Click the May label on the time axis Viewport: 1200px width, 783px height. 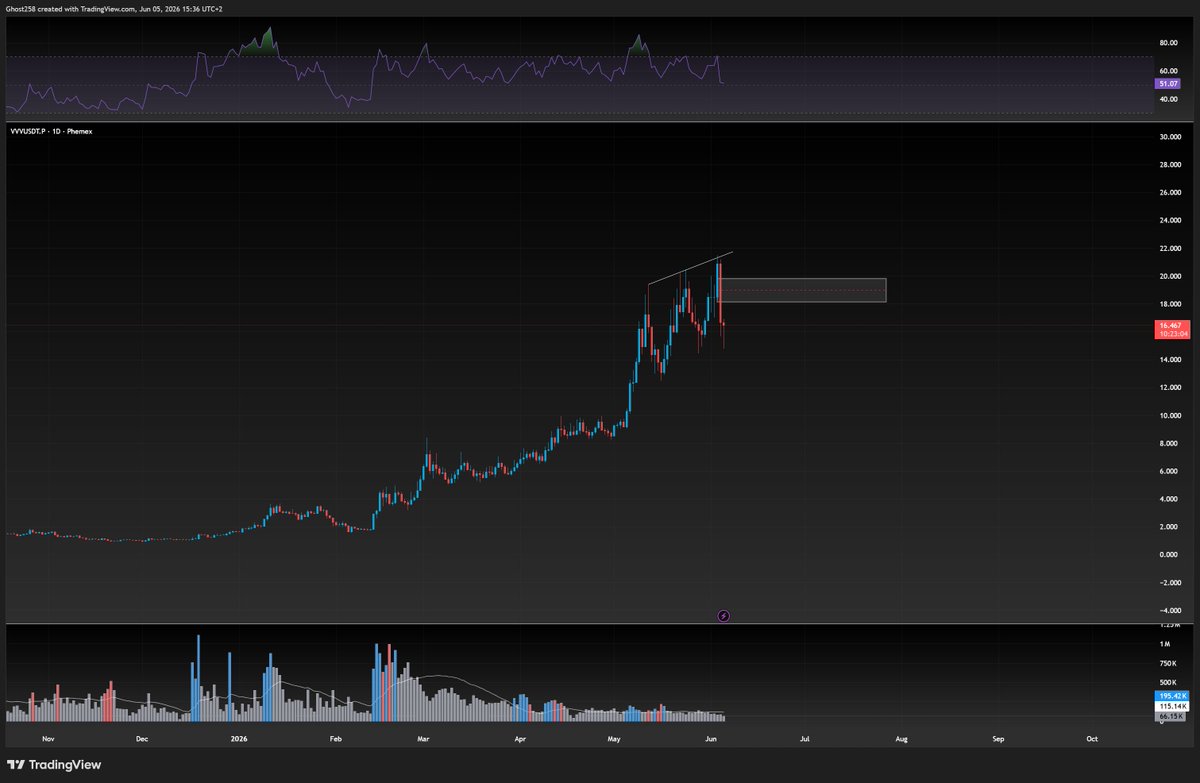(614, 739)
